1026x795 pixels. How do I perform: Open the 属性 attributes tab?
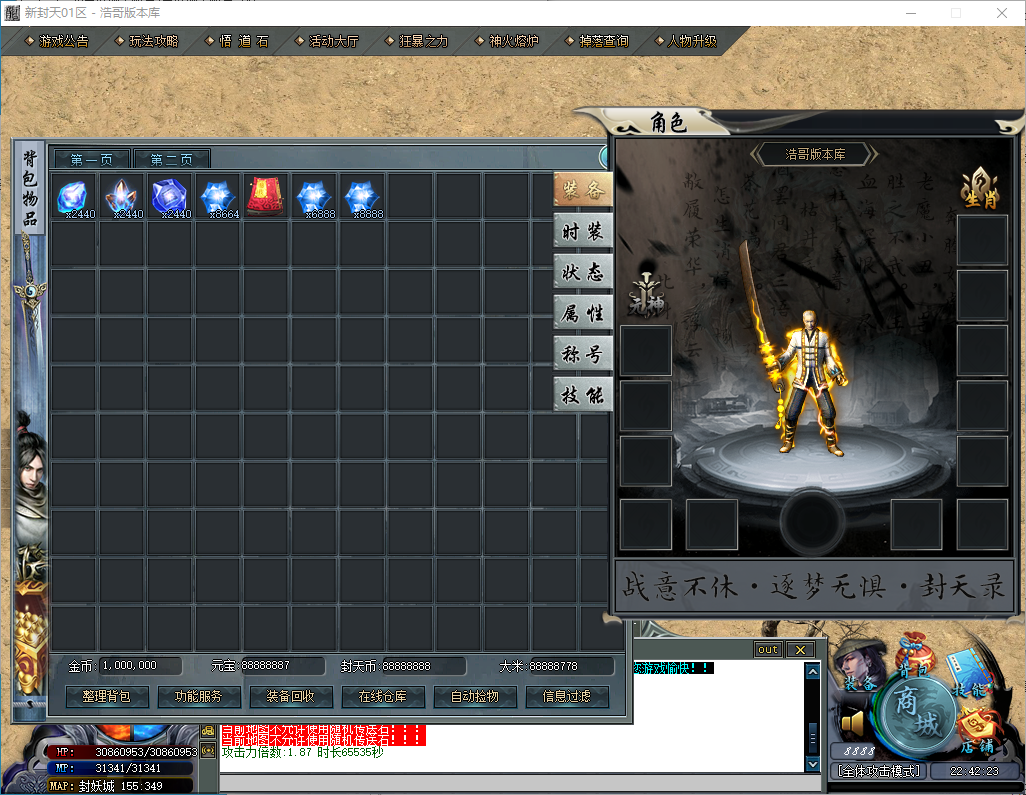pyautogui.click(x=582, y=313)
